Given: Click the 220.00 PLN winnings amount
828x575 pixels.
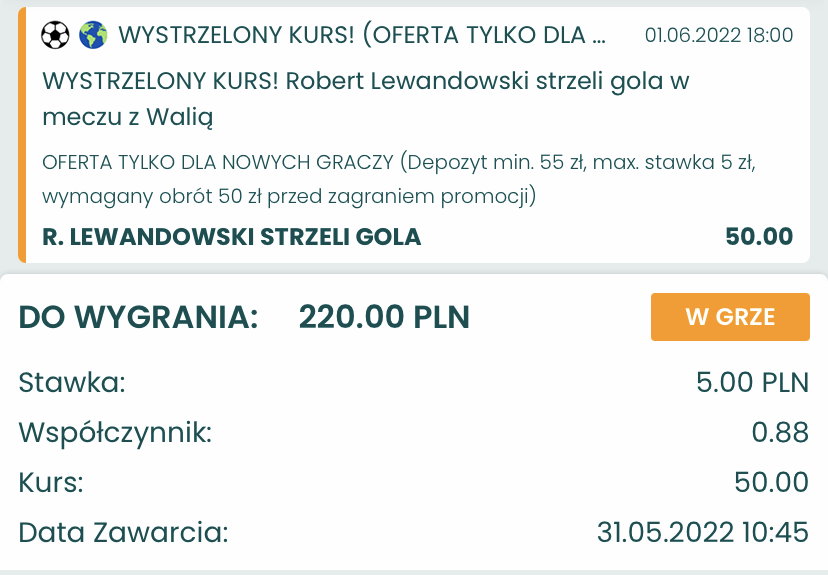Looking at the screenshot, I should tap(384, 317).
